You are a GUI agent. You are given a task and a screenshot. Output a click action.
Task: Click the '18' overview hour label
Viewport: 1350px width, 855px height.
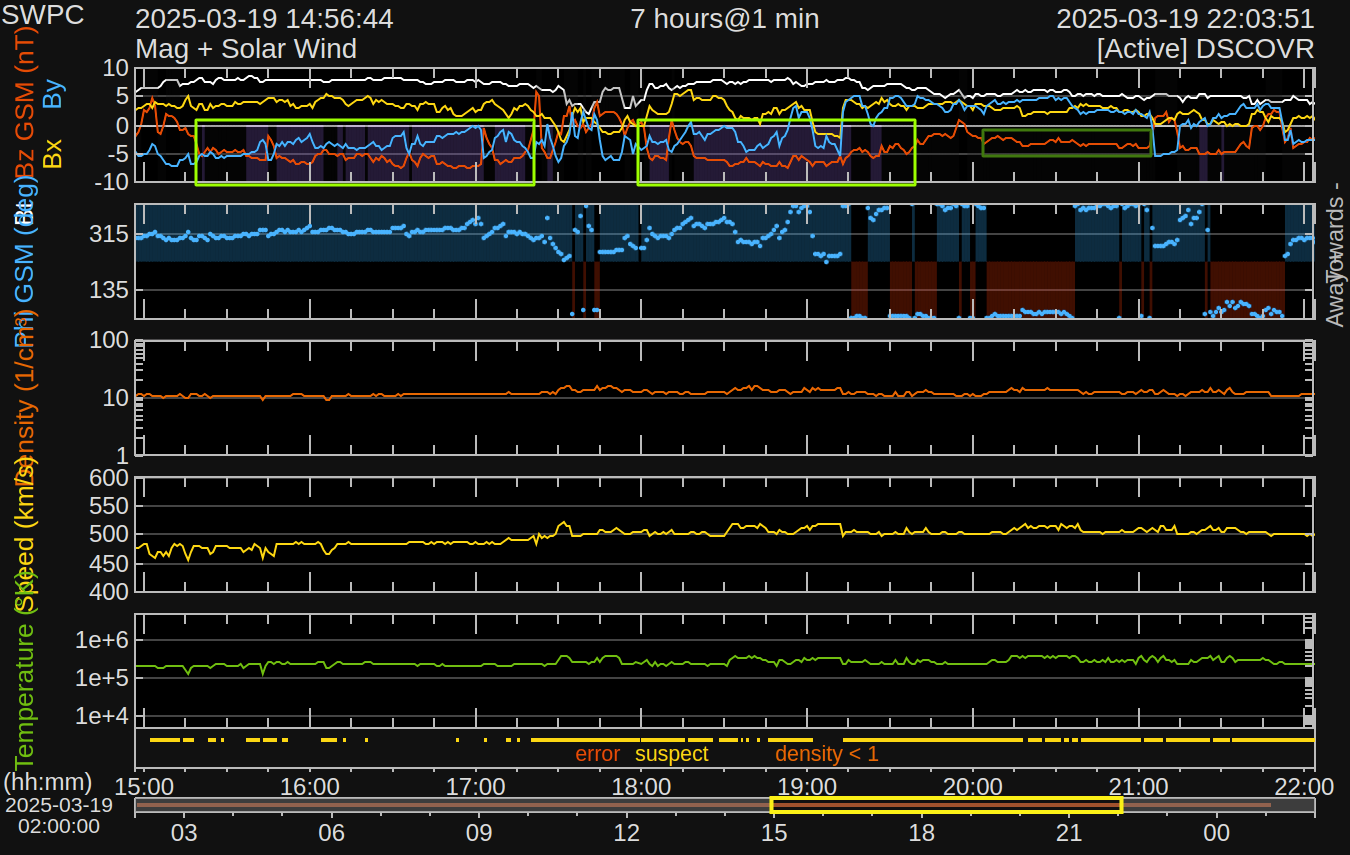point(922,832)
